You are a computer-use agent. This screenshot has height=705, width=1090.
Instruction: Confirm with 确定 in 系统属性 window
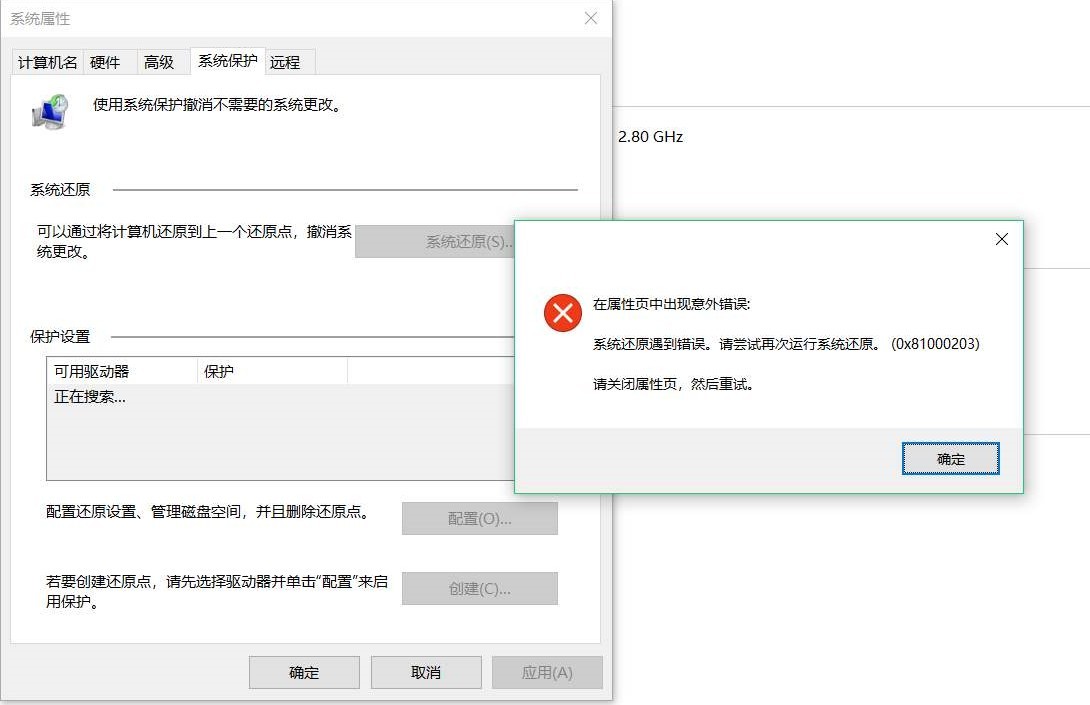(x=304, y=673)
